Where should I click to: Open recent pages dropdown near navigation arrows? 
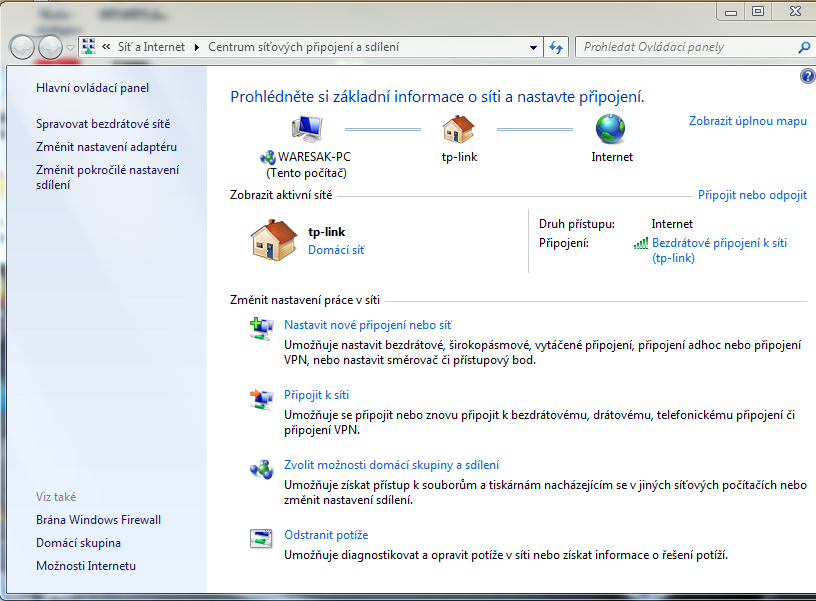[70, 48]
